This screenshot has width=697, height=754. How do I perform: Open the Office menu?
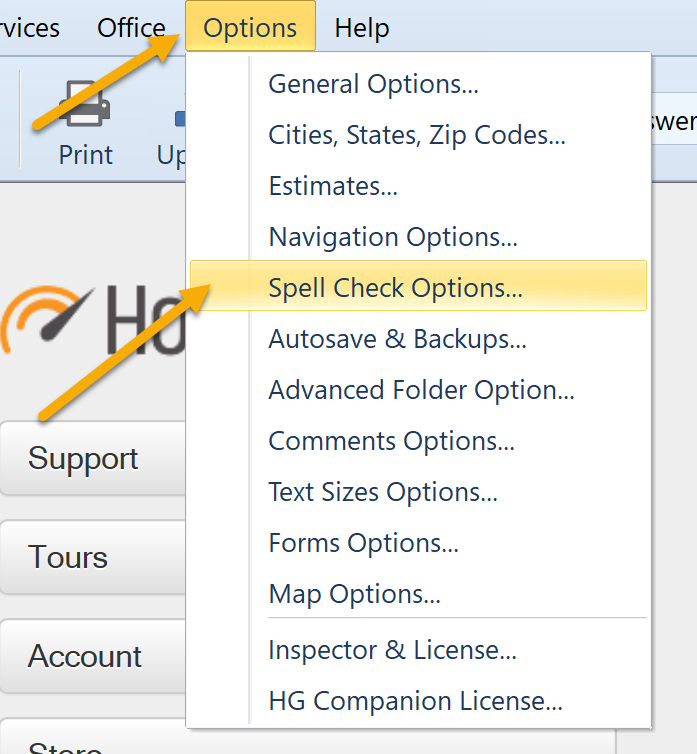click(131, 28)
